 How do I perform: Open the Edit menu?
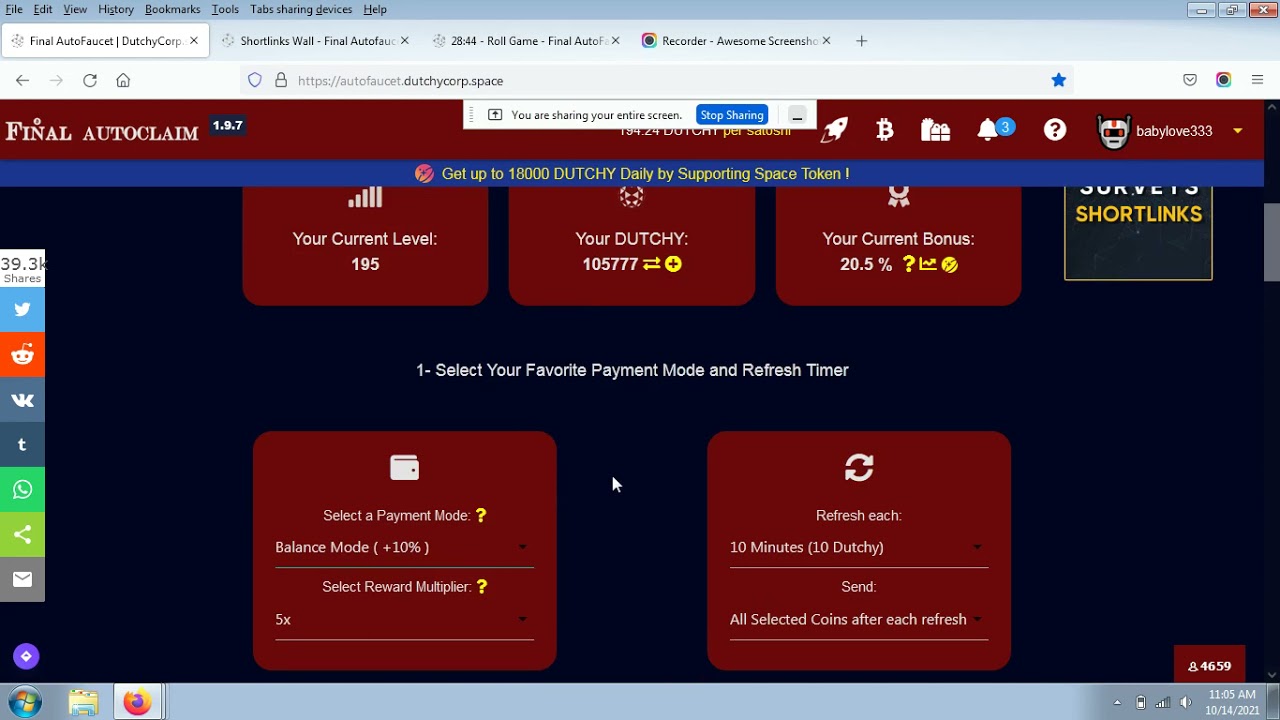43,9
